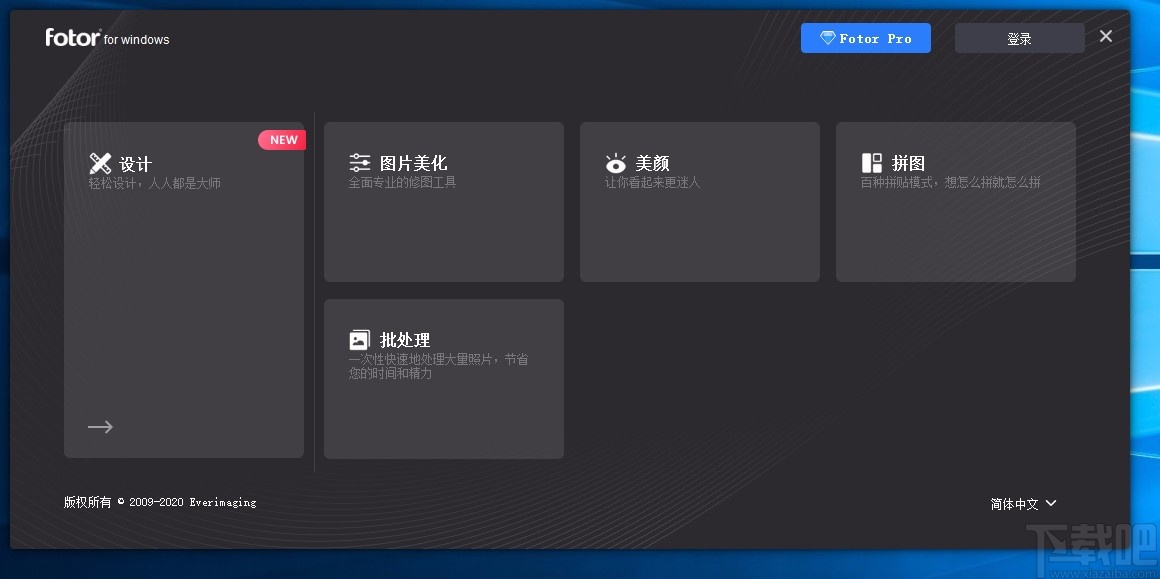Click the NEW badge on the design card
This screenshot has width=1160, height=579.
point(282,139)
